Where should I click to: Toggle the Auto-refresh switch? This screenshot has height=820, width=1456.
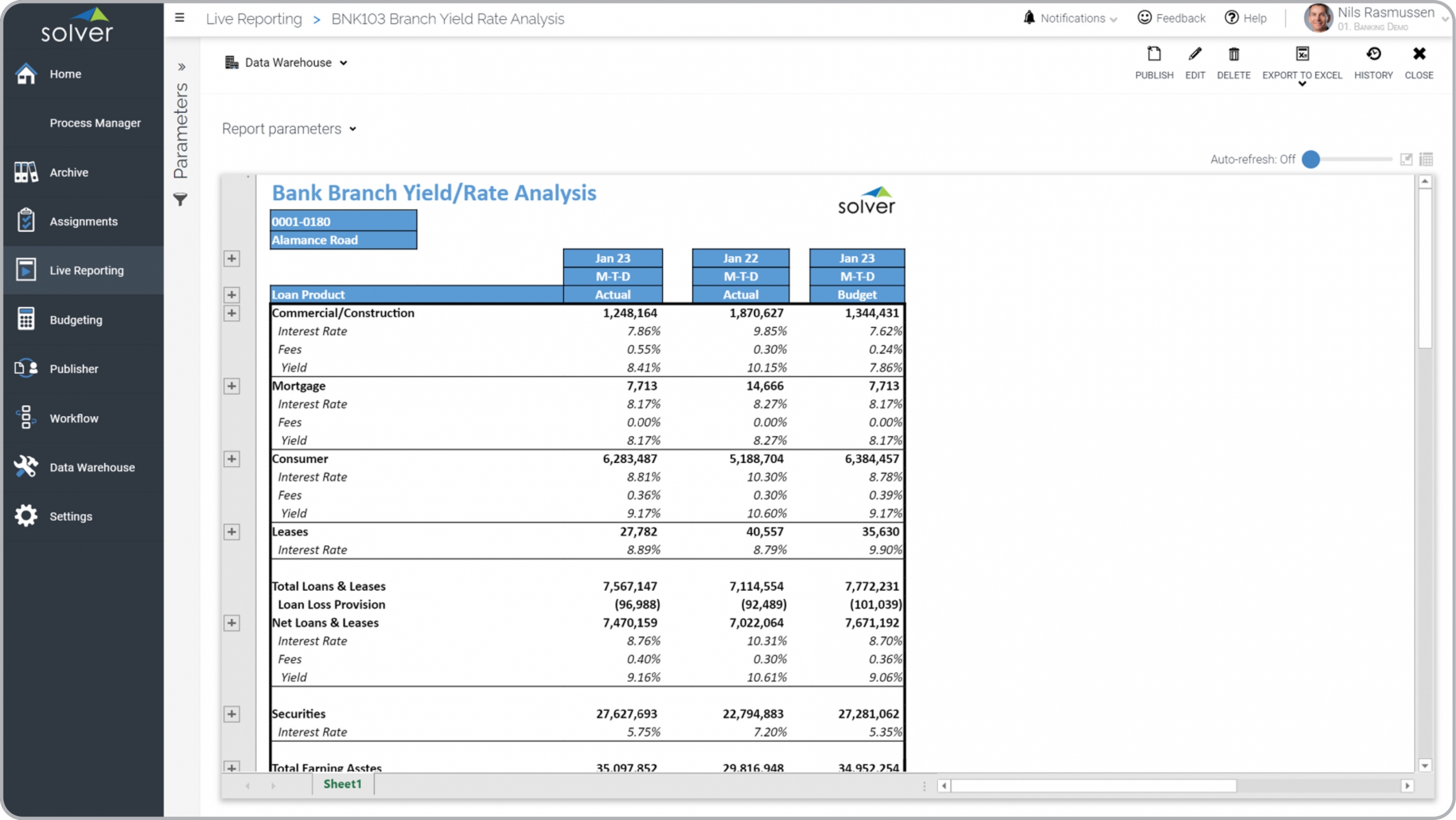click(1311, 159)
